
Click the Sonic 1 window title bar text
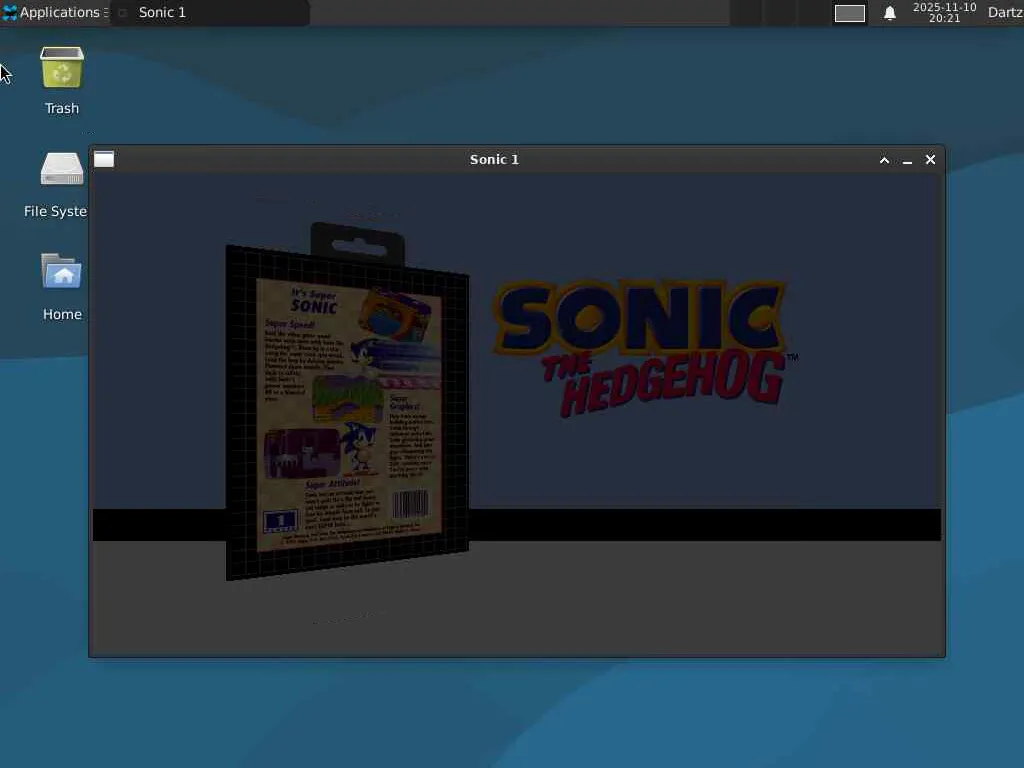pyautogui.click(x=494, y=159)
